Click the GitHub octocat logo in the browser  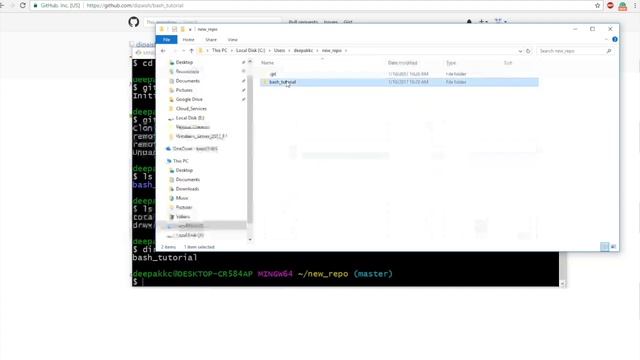pyautogui.click(x=133, y=22)
